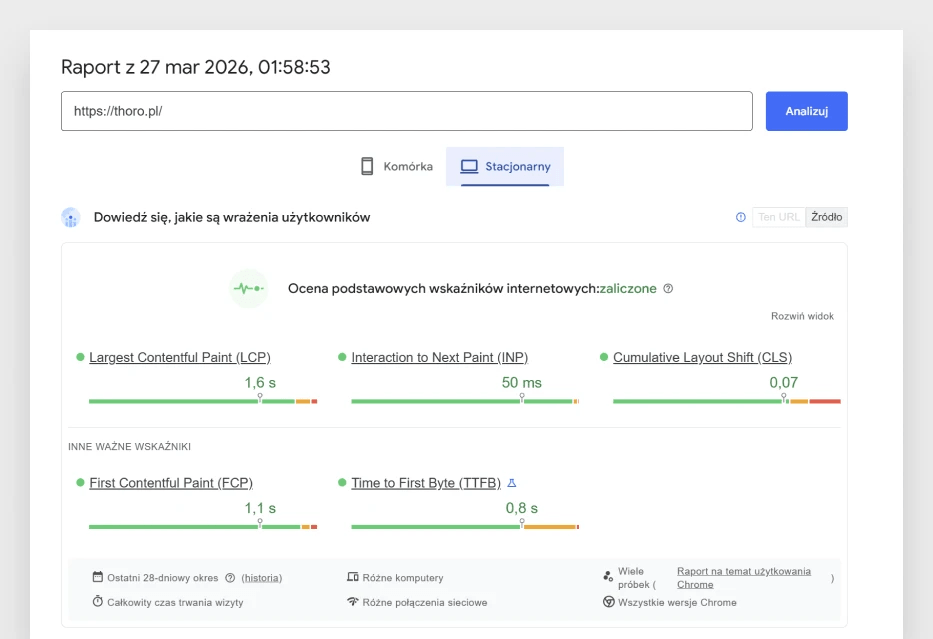Image resolution: width=933 pixels, height=639 pixels.
Task: Click the URL input field with thoro.pl
Action: coord(406,111)
